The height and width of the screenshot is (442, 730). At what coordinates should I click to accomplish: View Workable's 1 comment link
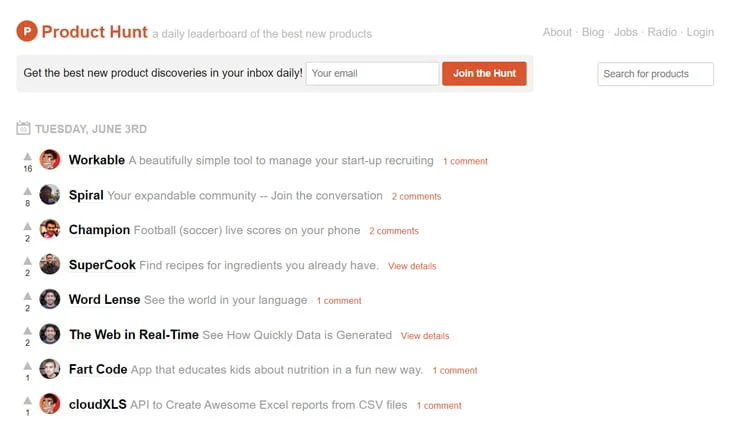pyautogui.click(x=465, y=161)
